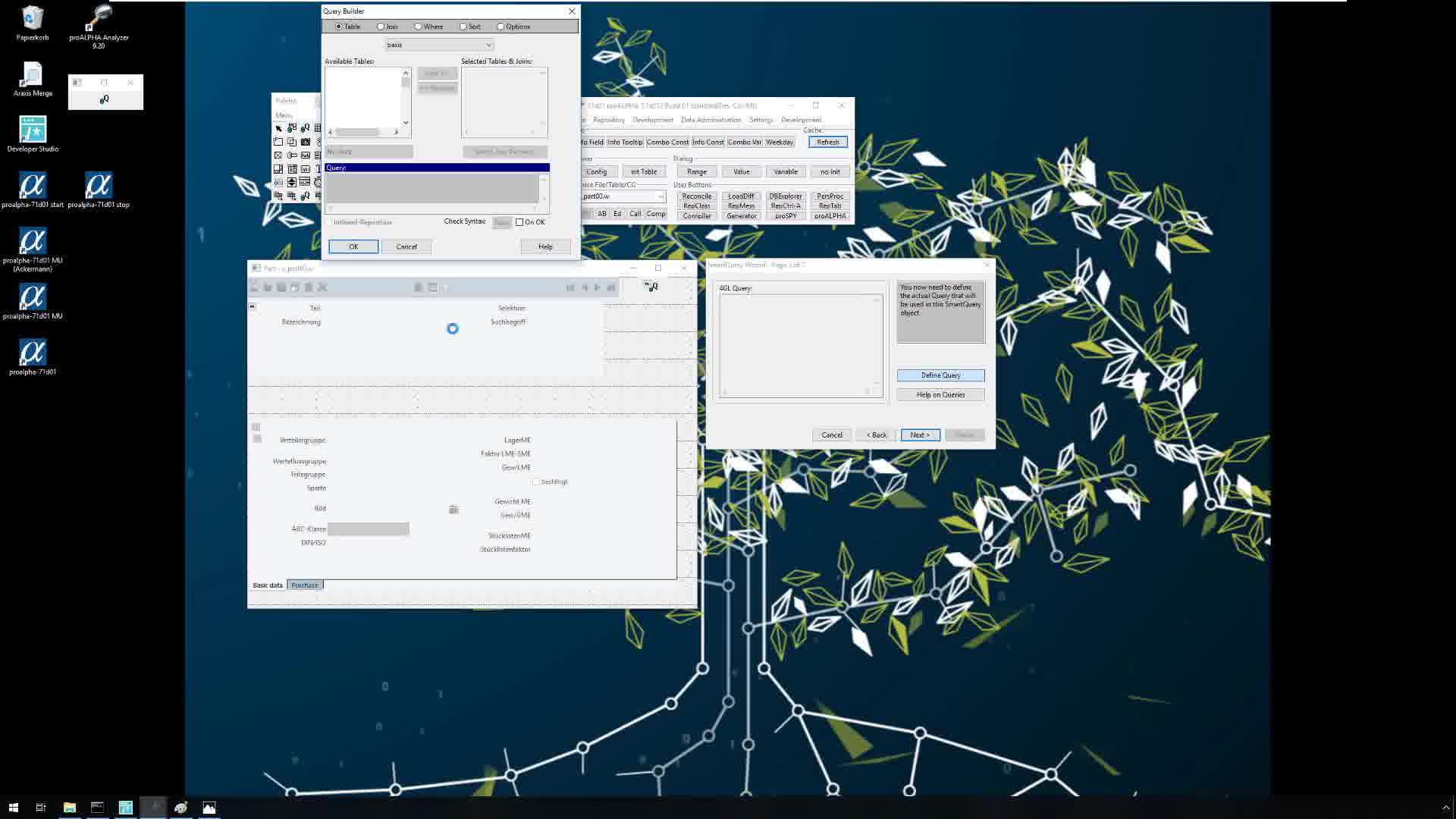Switch to the Purchase tab
This screenshot has height=819, width=1456.
click(305, 585)
